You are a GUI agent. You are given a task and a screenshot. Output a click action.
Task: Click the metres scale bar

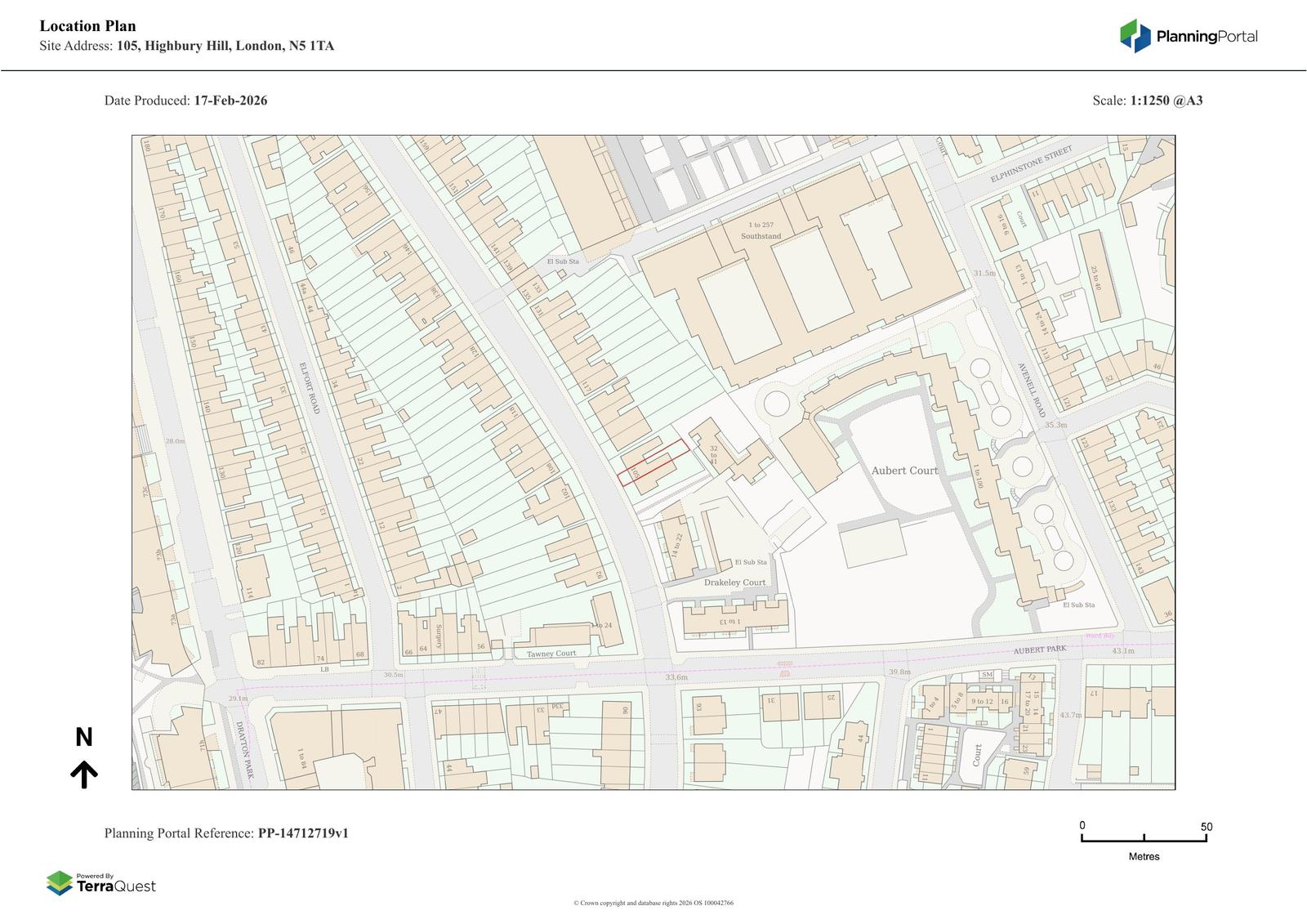[1144, 837]
